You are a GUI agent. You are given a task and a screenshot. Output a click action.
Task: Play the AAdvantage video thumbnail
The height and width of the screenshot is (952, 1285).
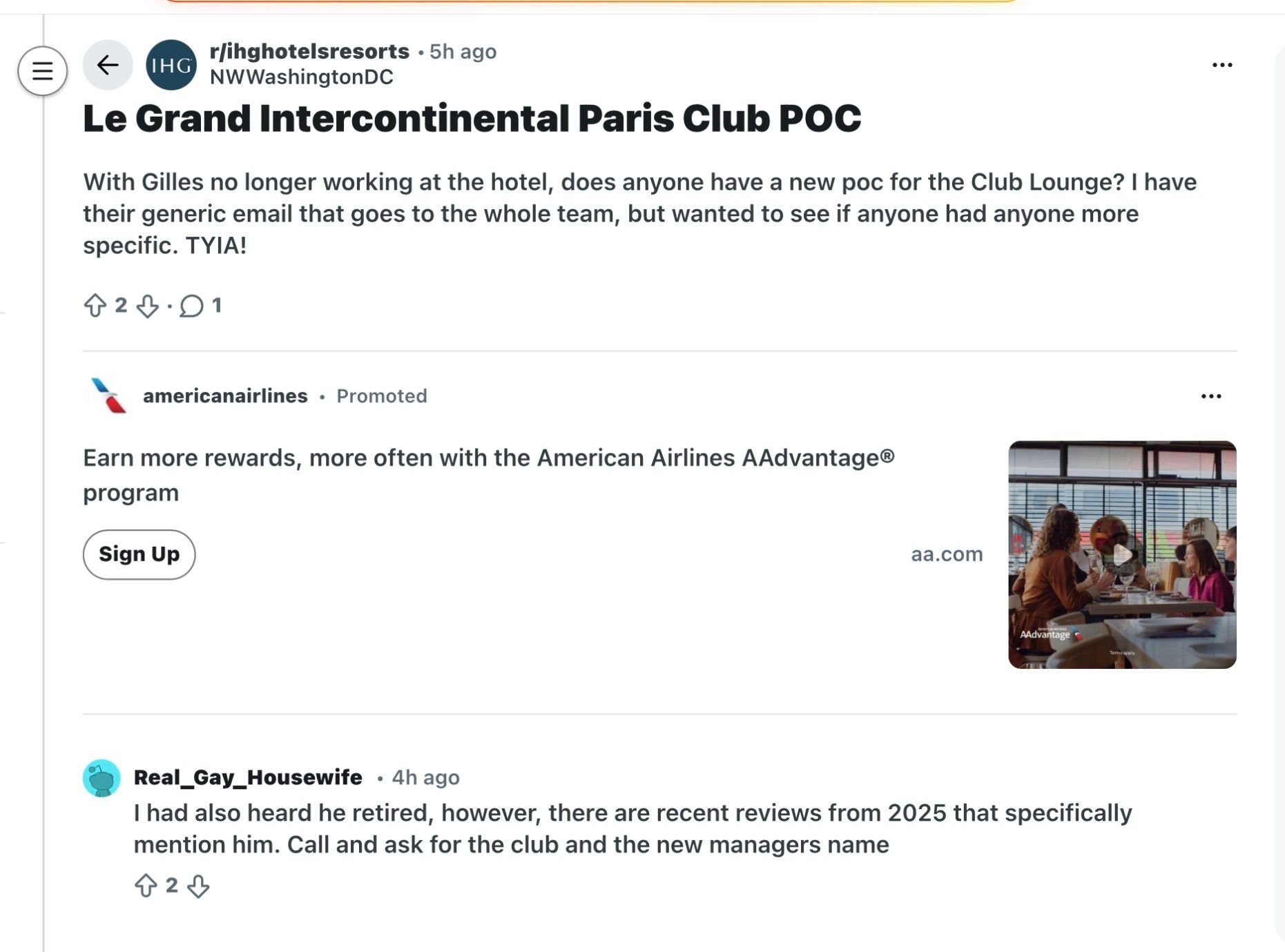pyautogui.click(x=1121, y=554)
